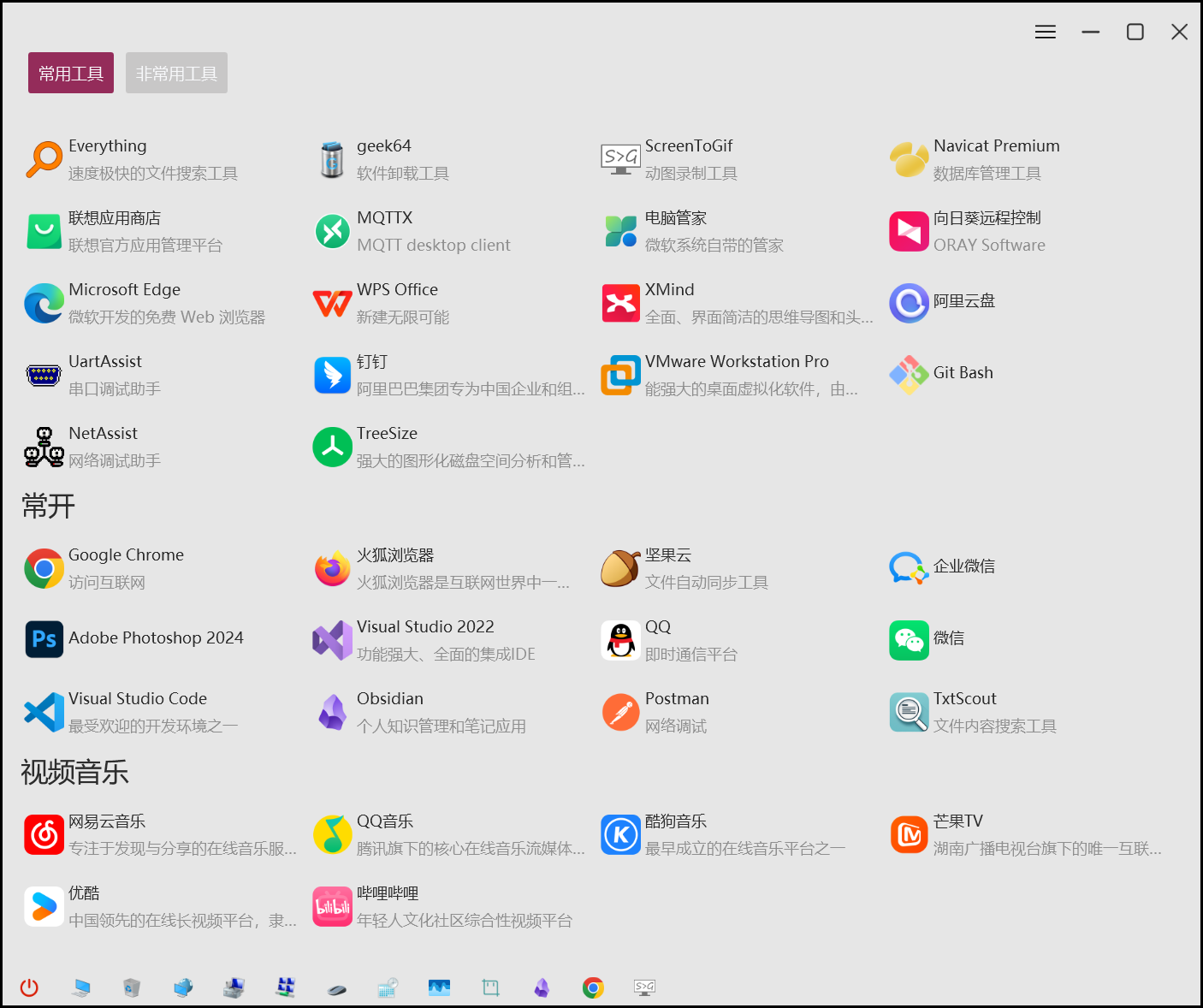Launch Everything file search tool
The image size is (1203, 1008).
click(44, 159)
